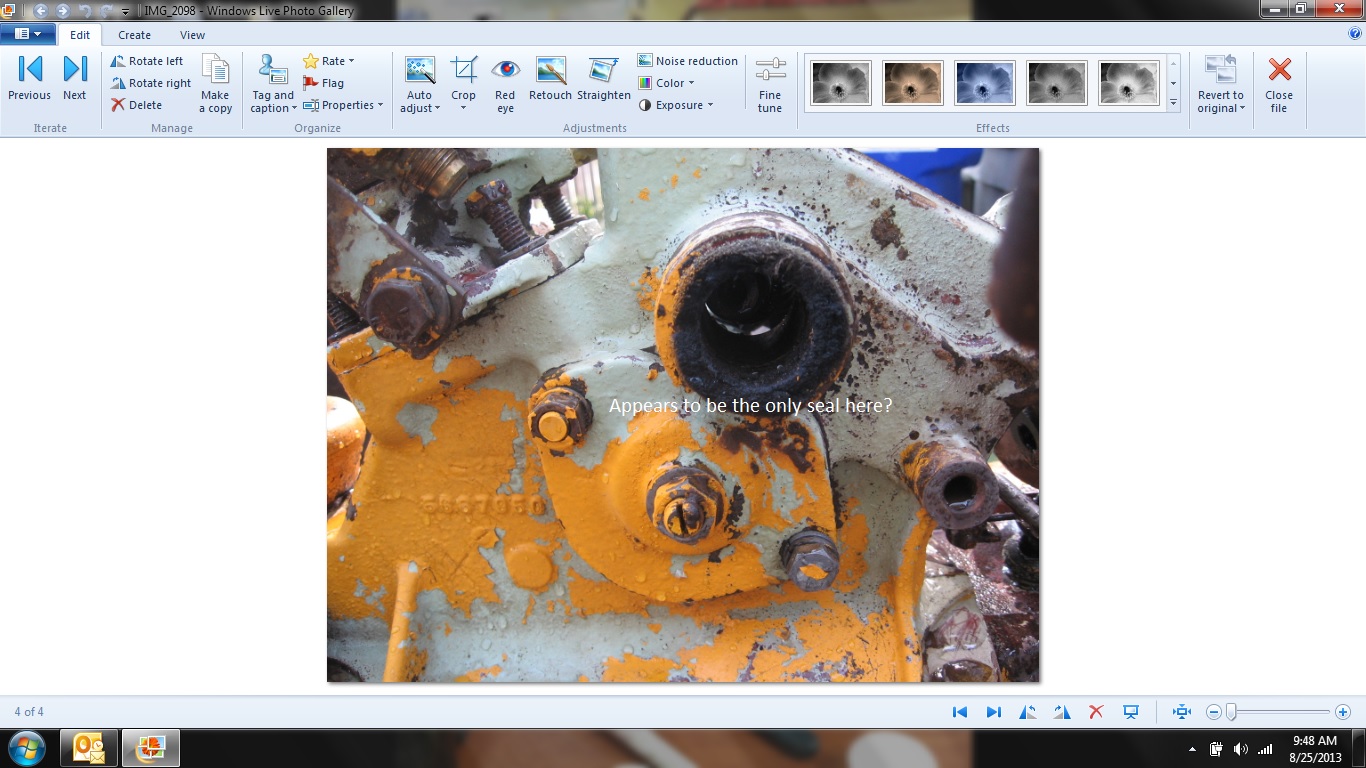Click Make a copy icon
This screenshot has width=1366, height=768.
click(215, 84)
